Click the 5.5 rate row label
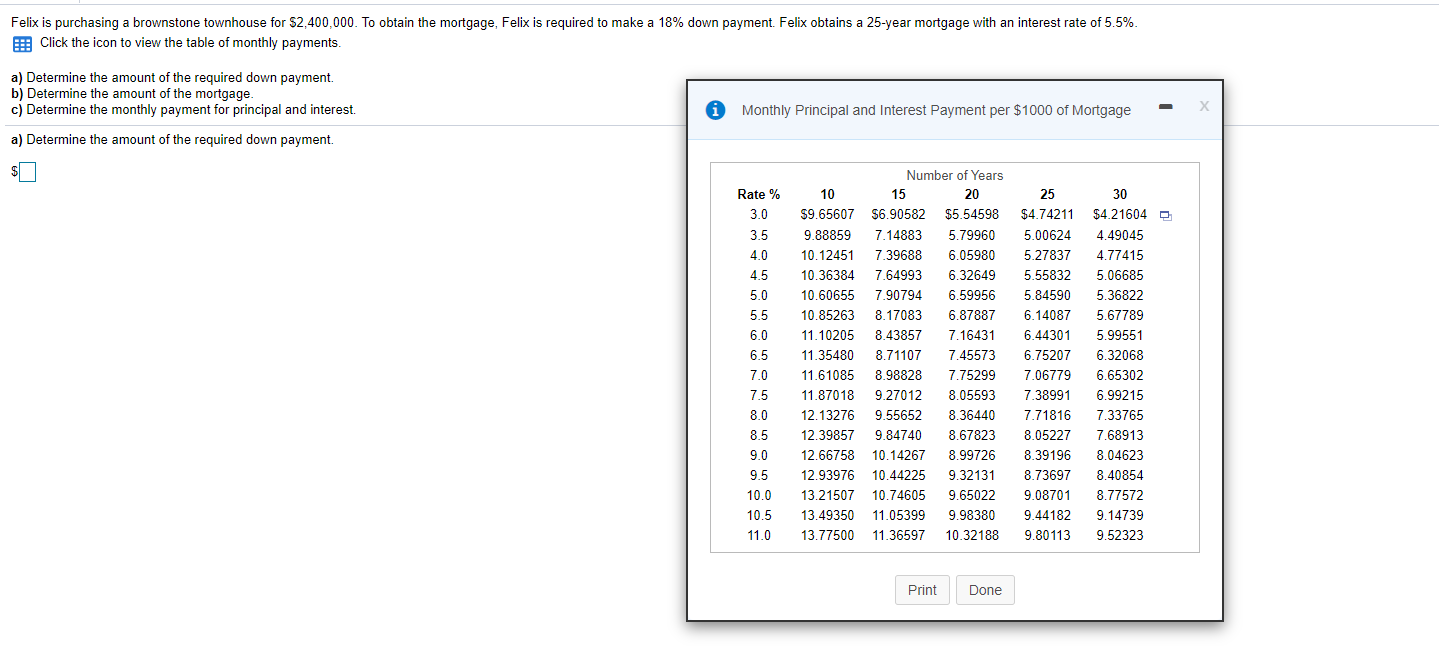The width and height of the screenshot is (1439, 655). (759, 315)
